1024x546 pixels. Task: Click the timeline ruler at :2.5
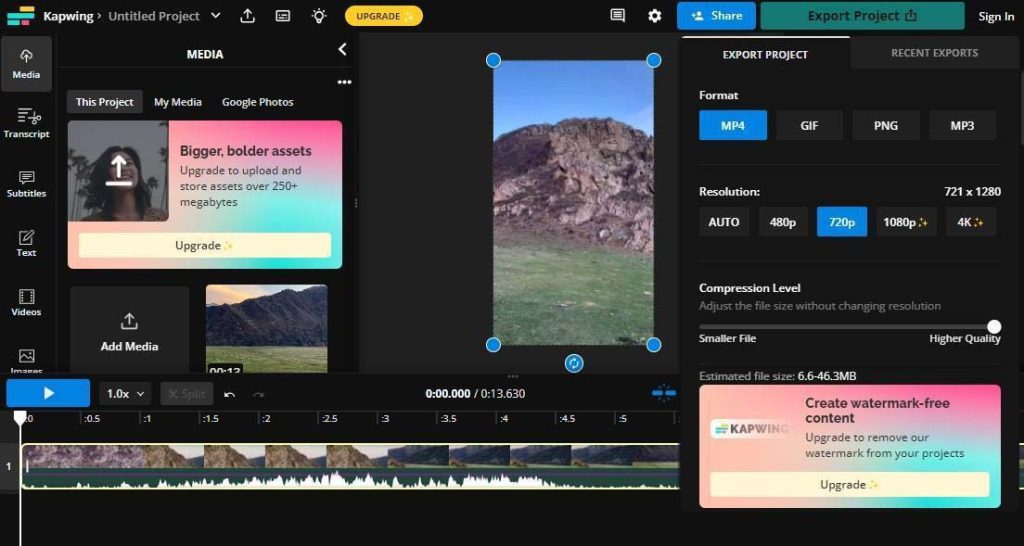tap(330, 419)
